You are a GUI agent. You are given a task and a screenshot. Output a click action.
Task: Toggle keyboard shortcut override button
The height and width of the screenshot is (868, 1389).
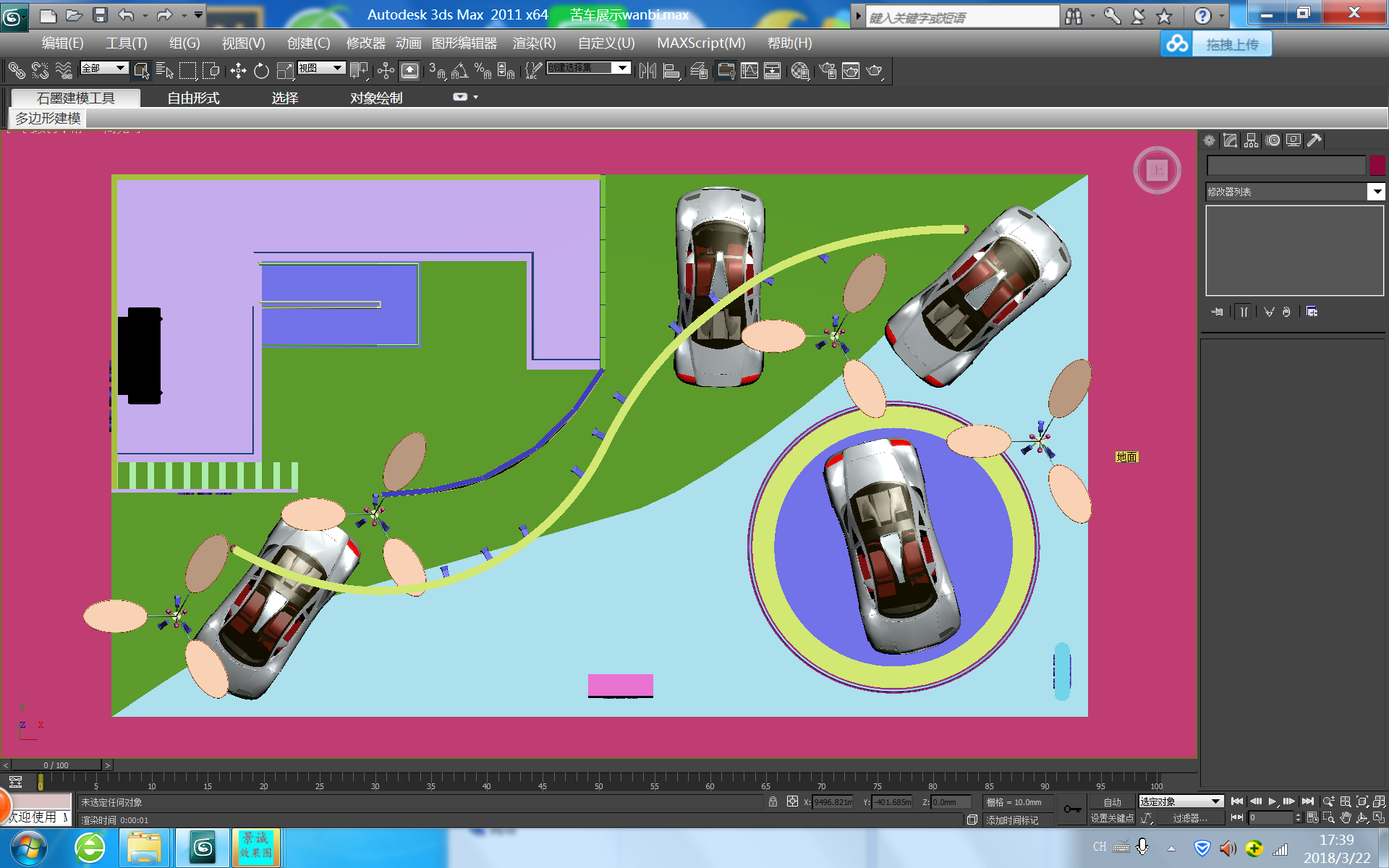409,70
